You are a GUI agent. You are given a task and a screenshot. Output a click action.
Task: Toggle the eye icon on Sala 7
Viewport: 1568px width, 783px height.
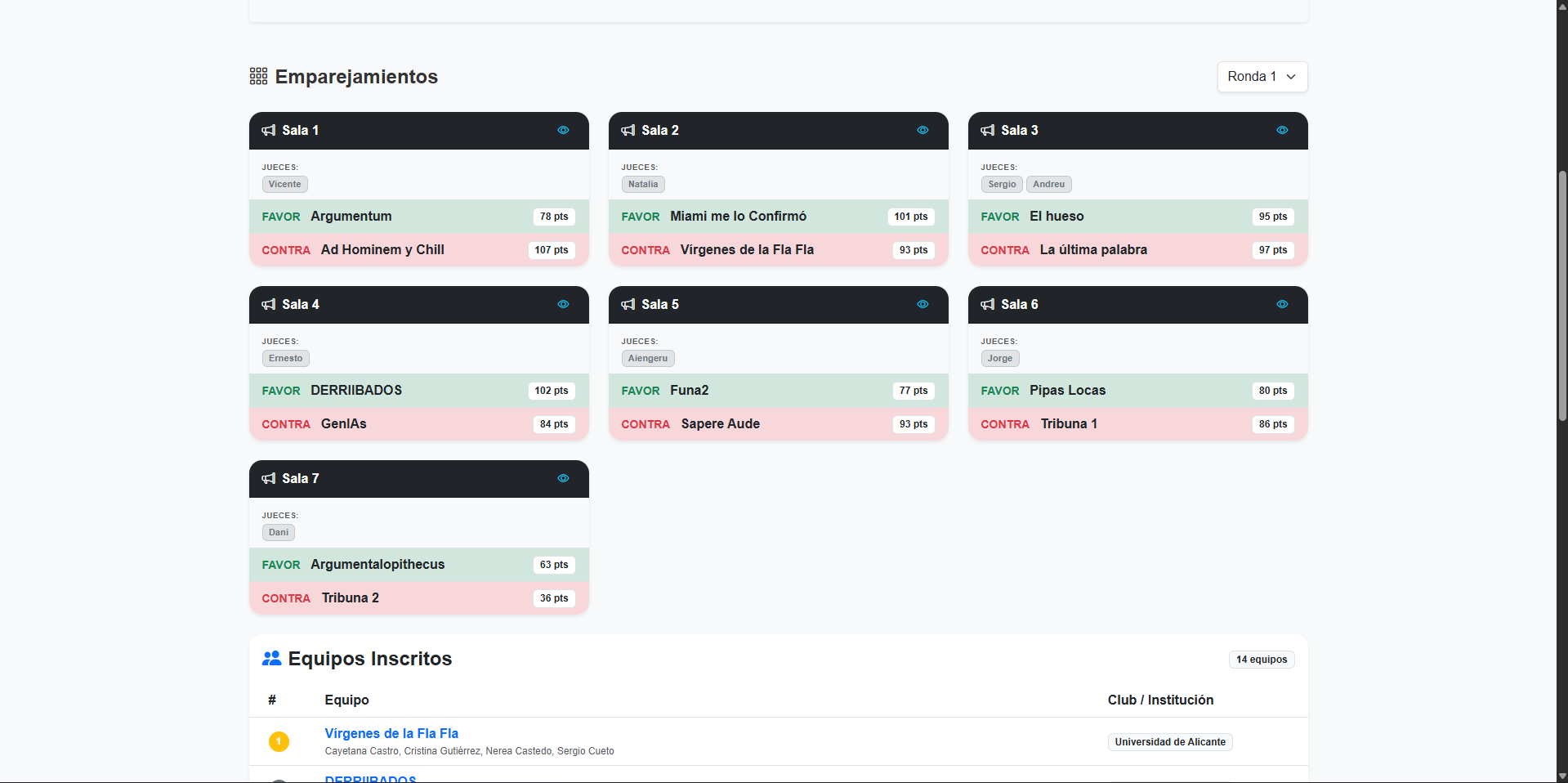point(563,478)
